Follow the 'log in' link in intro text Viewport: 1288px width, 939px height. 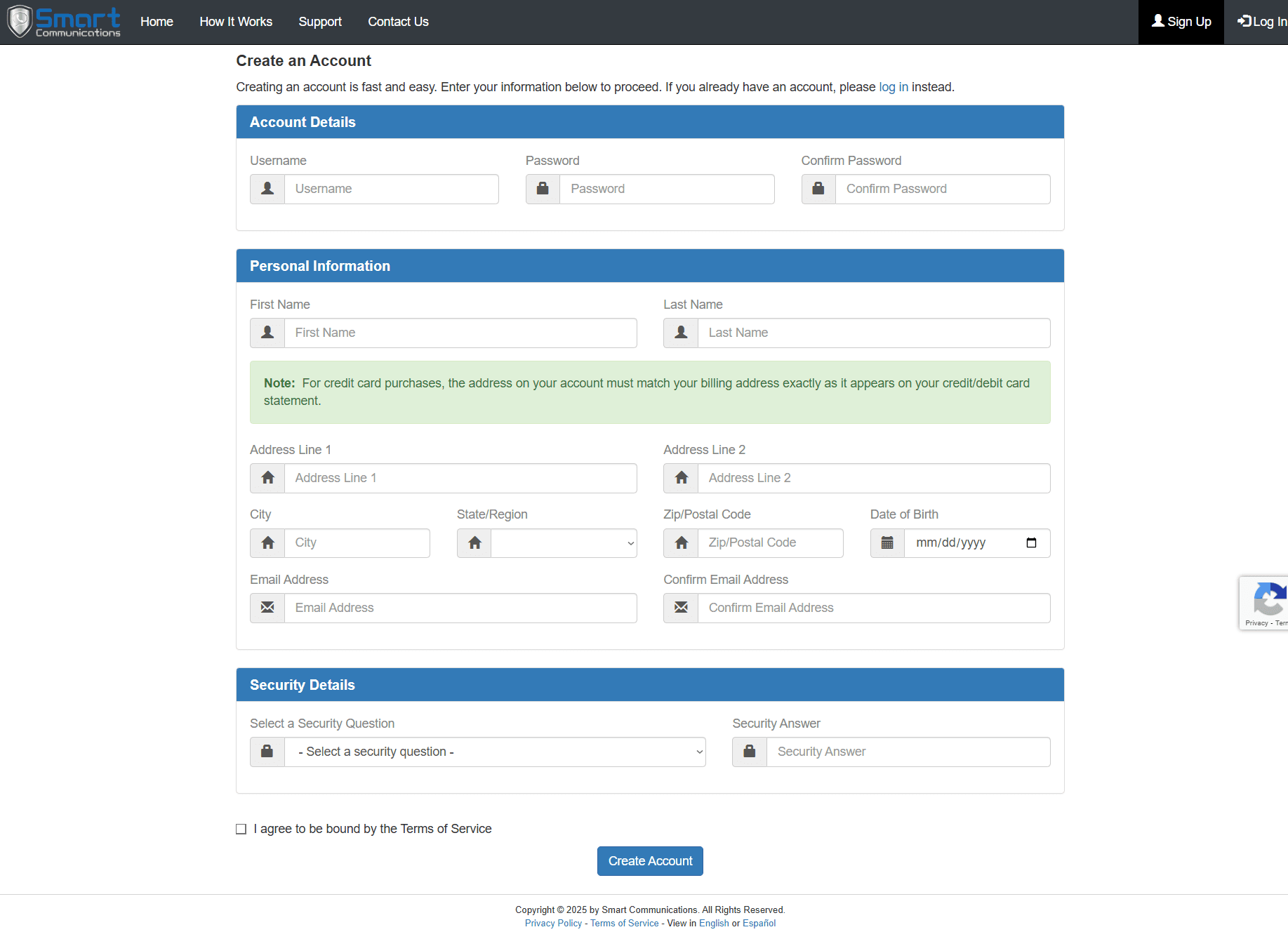click(894, 87)
